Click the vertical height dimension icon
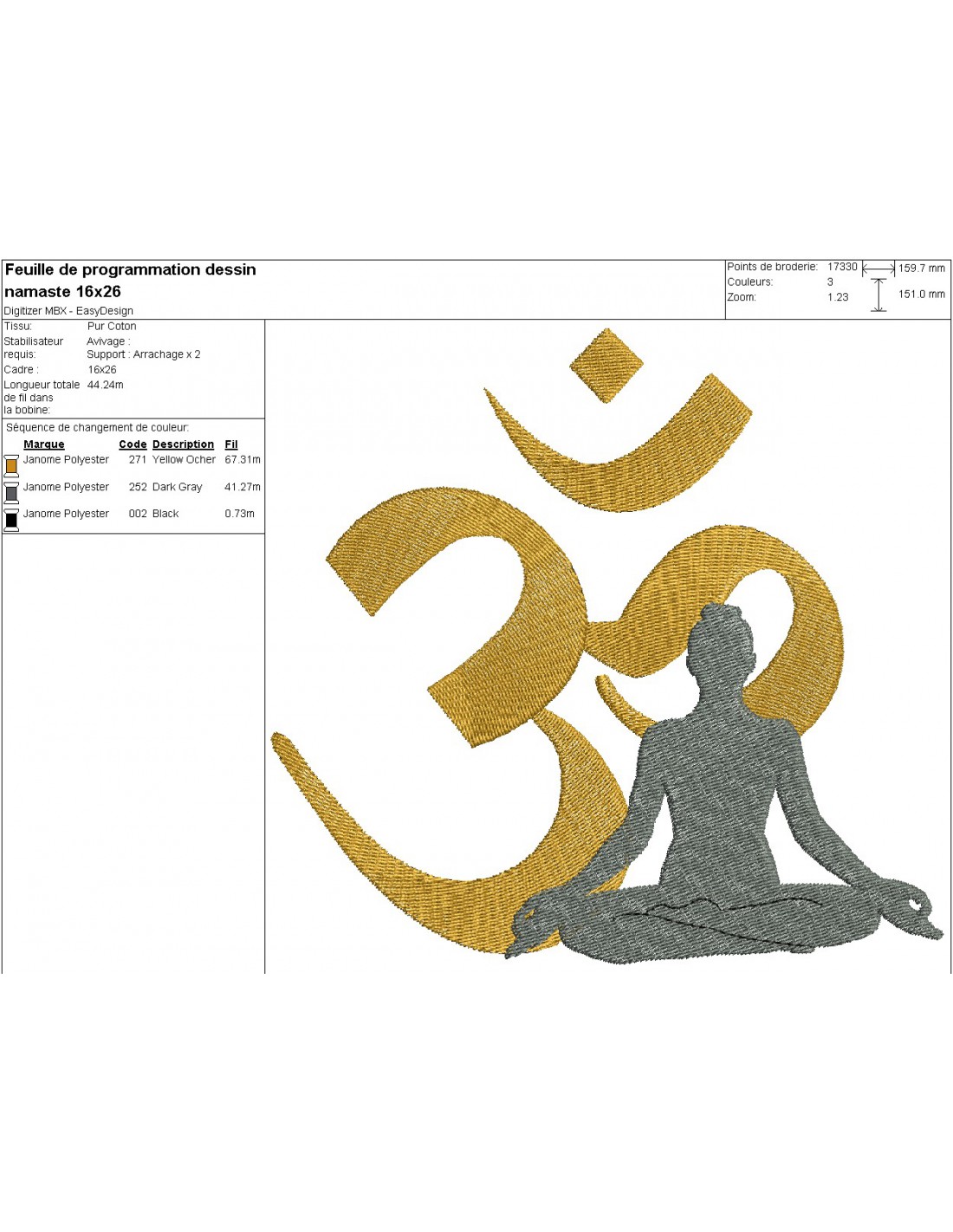The image size is (953, 1232). 878,295
